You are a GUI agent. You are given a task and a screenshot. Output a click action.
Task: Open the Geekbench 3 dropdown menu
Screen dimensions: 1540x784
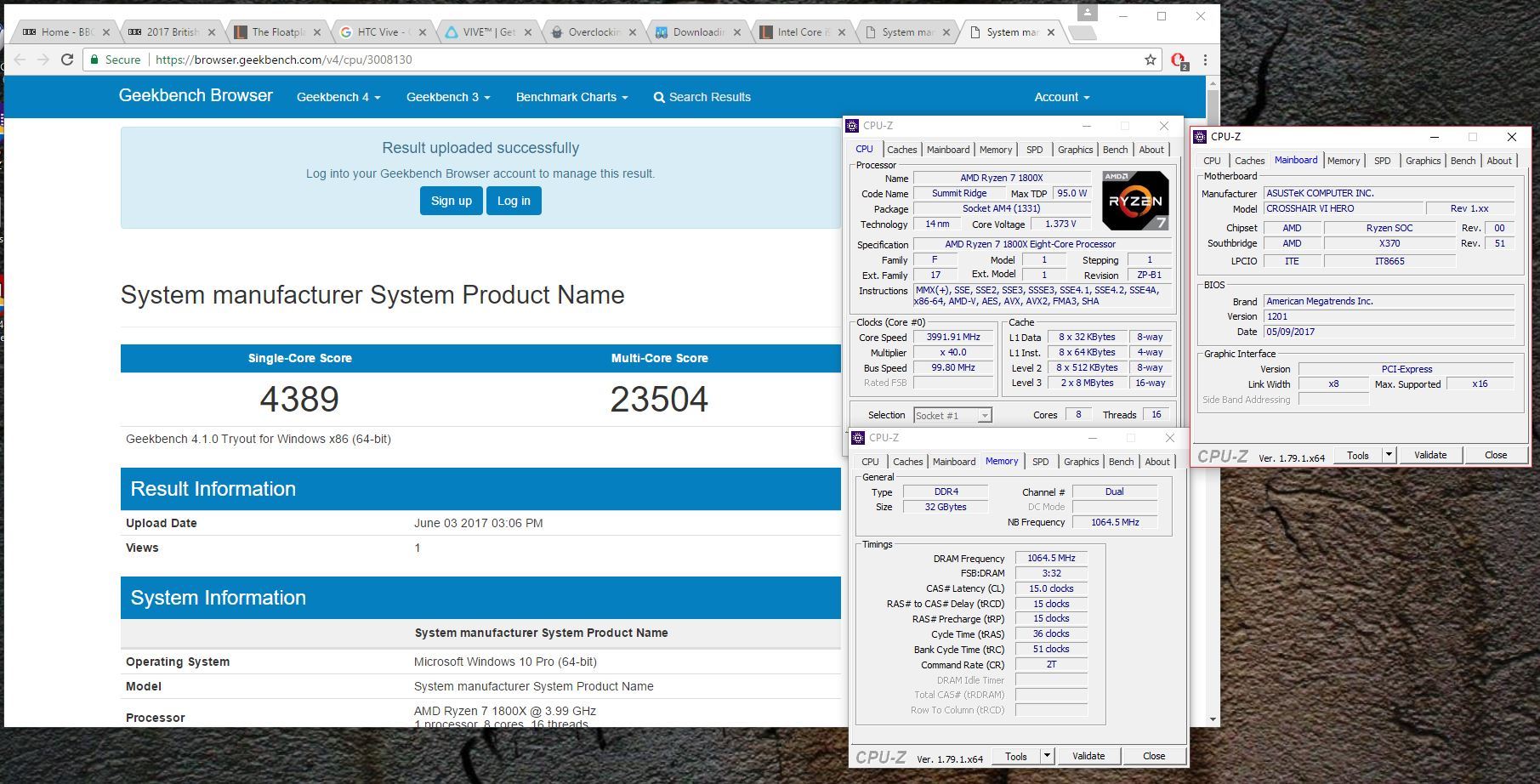click(448, 97)
